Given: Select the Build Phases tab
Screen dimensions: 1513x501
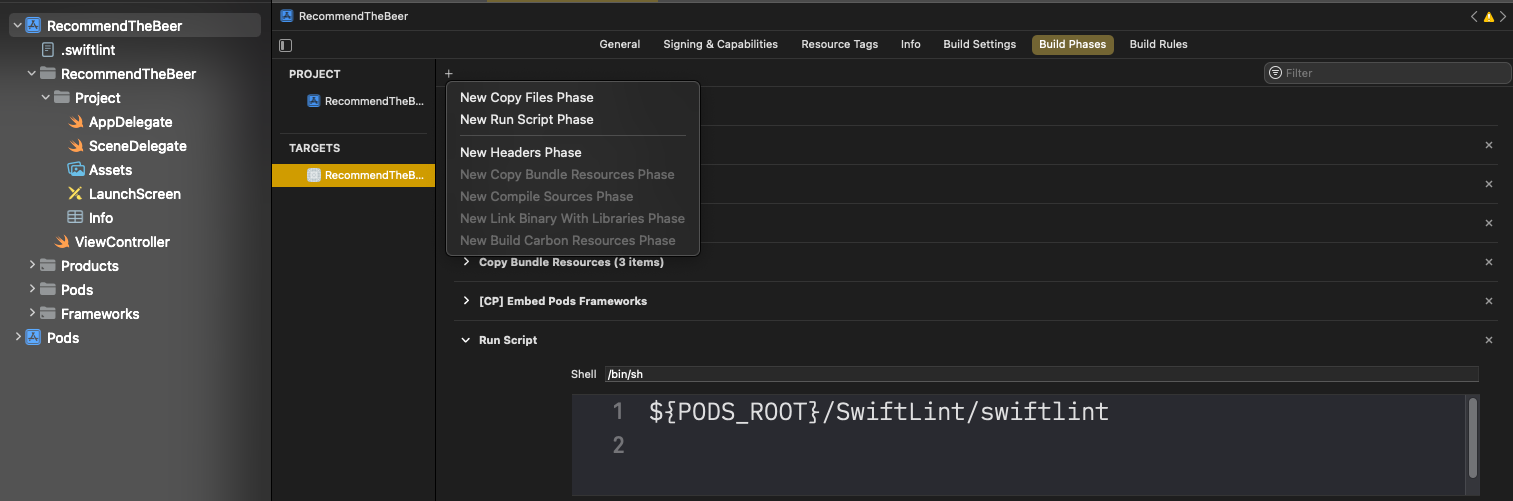Looking at the screenshot, I should coord(1073,44).
